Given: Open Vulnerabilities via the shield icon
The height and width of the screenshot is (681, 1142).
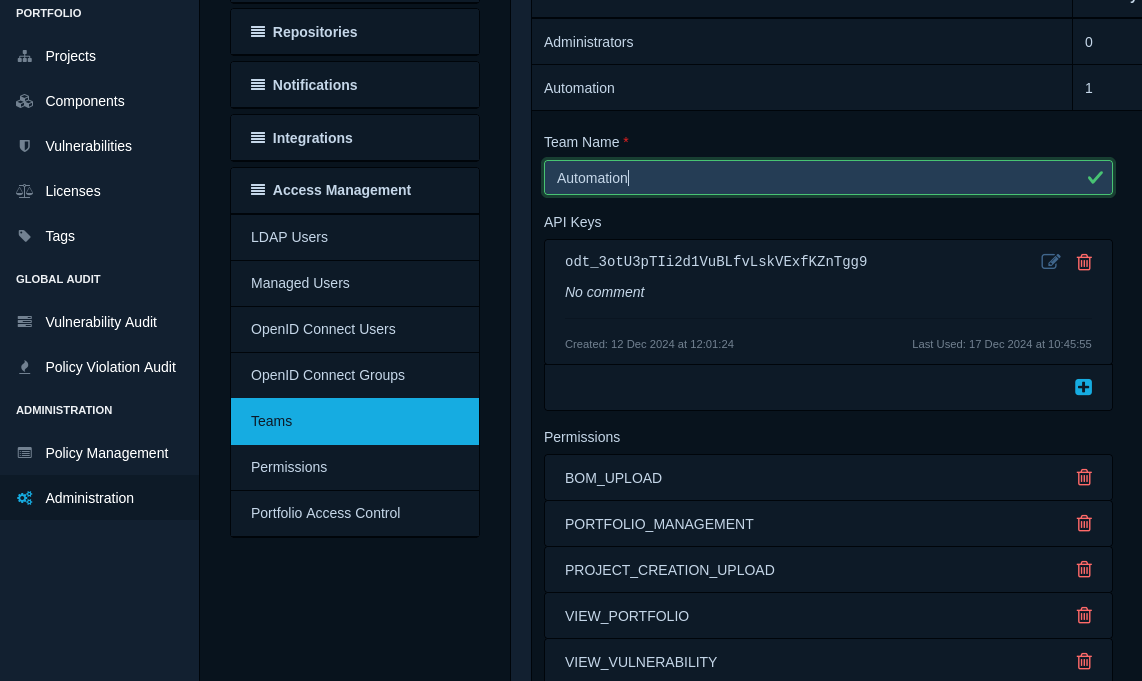Looking at the screenshot, I should point(24,146).
